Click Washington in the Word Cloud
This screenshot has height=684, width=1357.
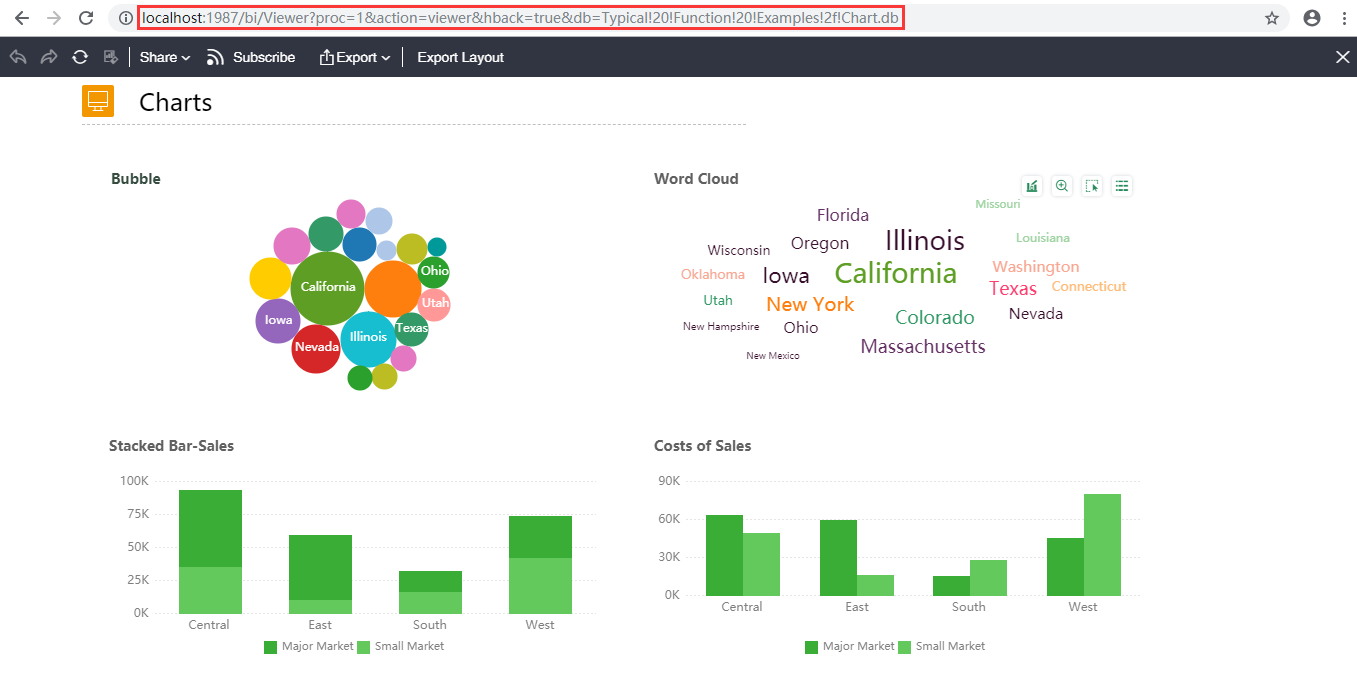tap(1036, 267)
